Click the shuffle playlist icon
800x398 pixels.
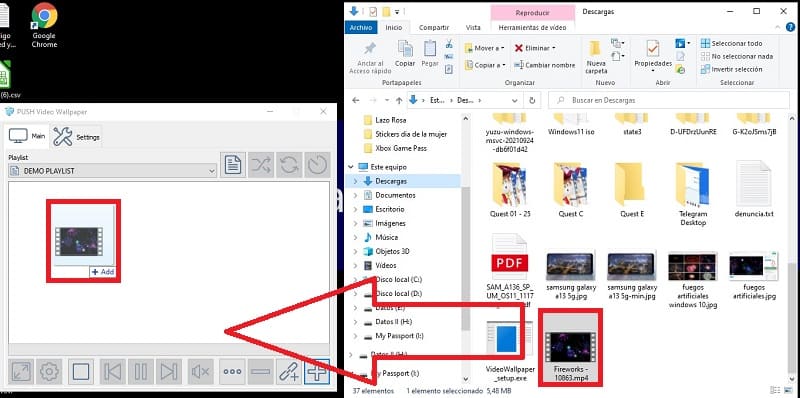pos(261,165)
